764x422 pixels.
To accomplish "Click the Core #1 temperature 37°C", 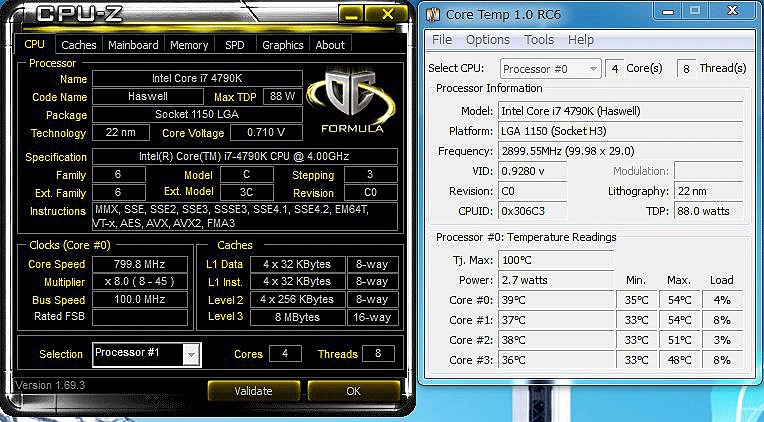I will click(x=556, y=320).
